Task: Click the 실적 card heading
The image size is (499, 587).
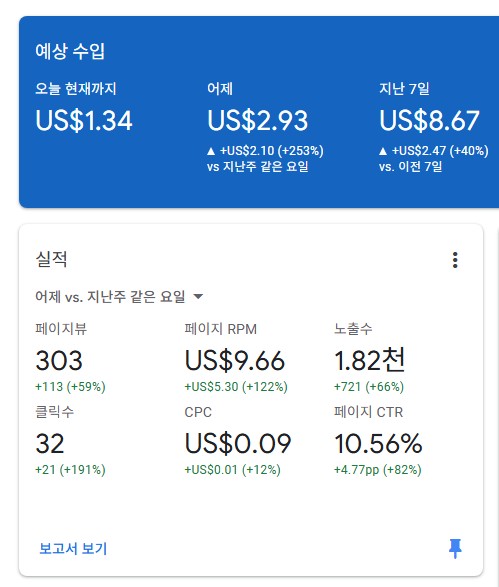Action: (x=51, y=259)
